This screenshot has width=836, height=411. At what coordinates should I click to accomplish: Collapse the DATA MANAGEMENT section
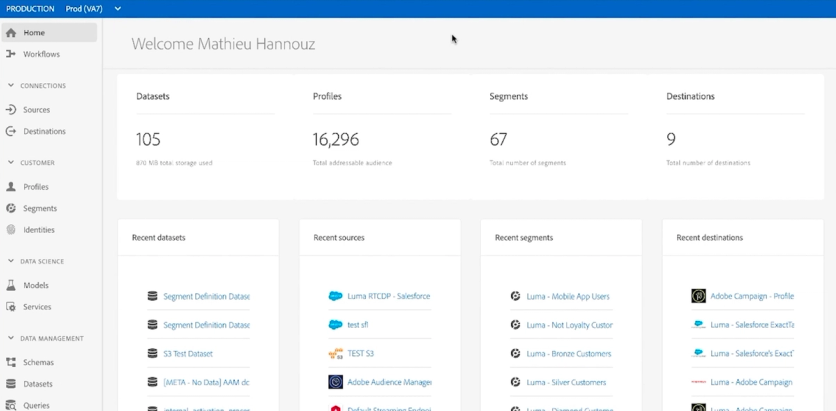(x=11, y=339)
